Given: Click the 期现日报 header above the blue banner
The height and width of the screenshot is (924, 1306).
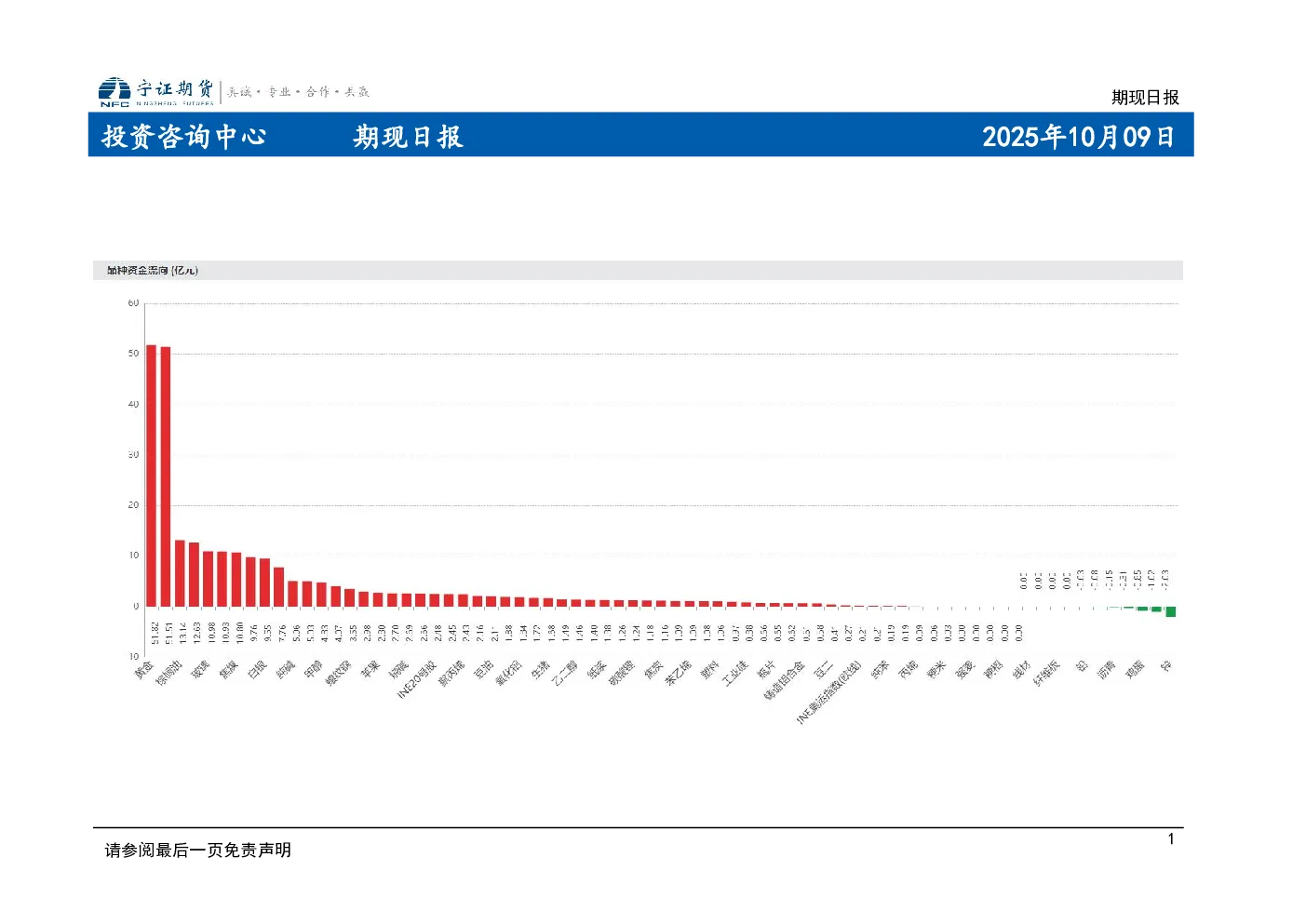Looking at the screenshot, I should point(1145,98).
